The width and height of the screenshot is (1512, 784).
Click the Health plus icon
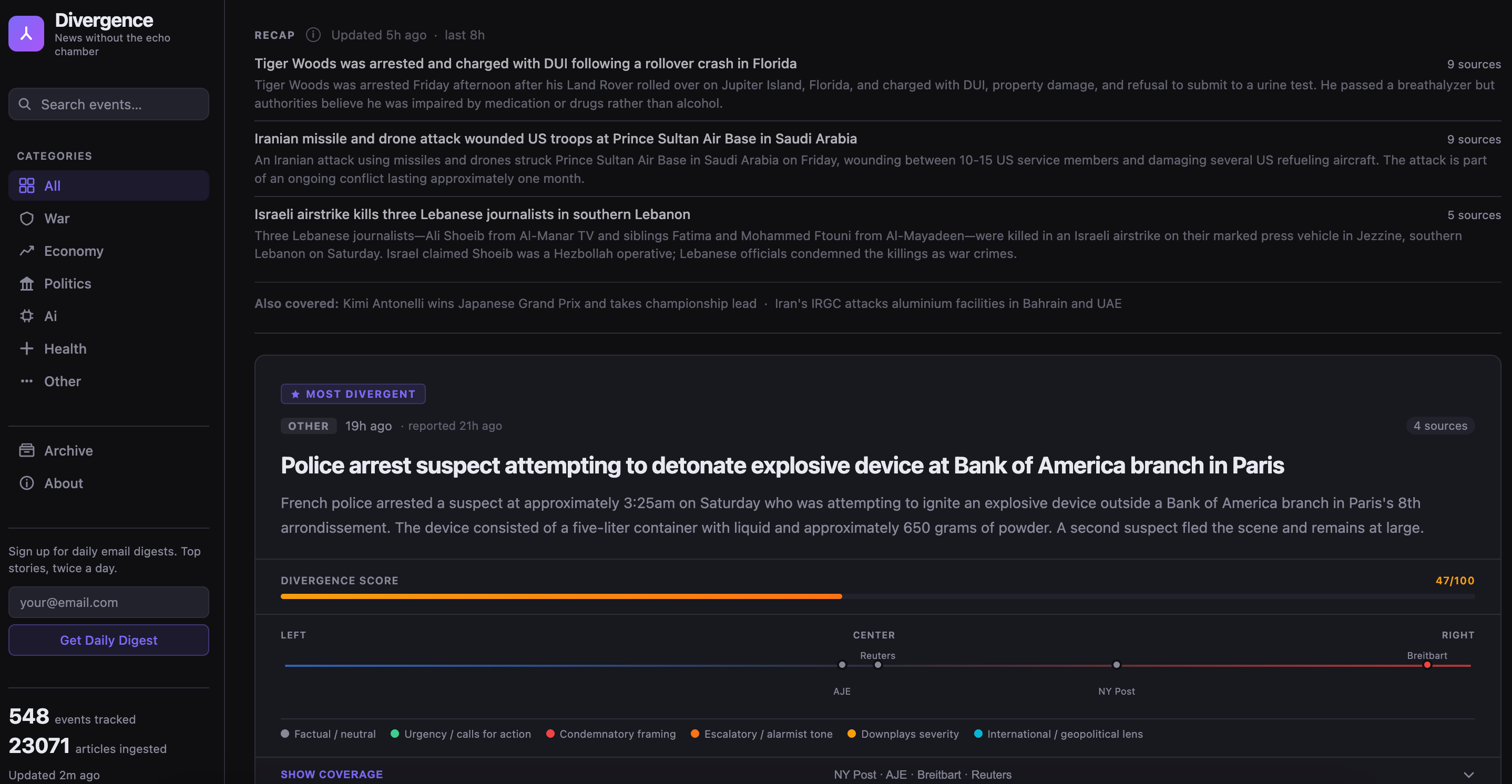click(x=26, y=348)
